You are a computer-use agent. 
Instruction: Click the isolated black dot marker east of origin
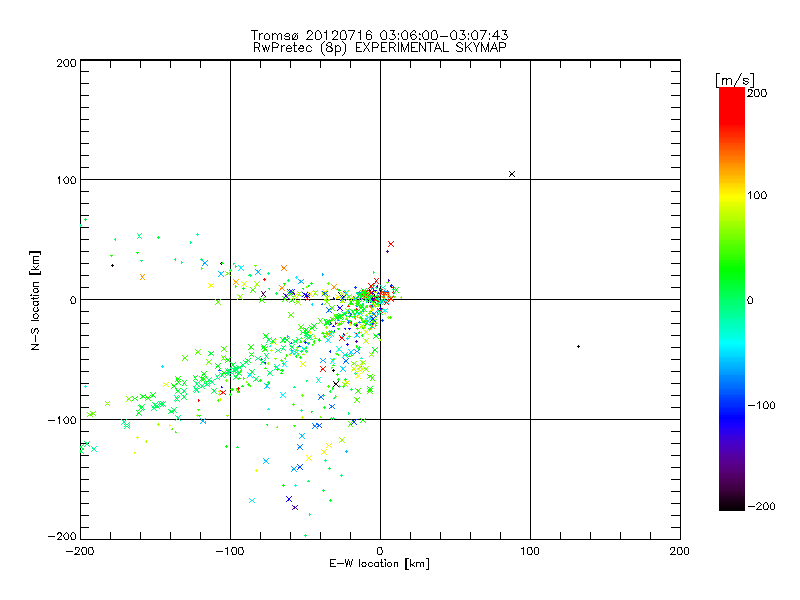coord(578,347)
